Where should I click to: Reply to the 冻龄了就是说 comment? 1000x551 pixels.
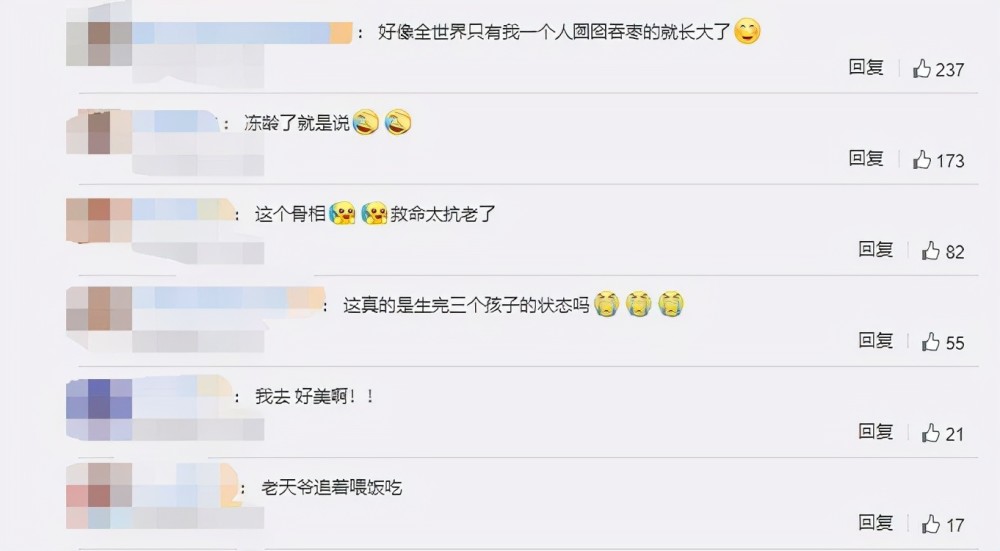click(866, 158)
